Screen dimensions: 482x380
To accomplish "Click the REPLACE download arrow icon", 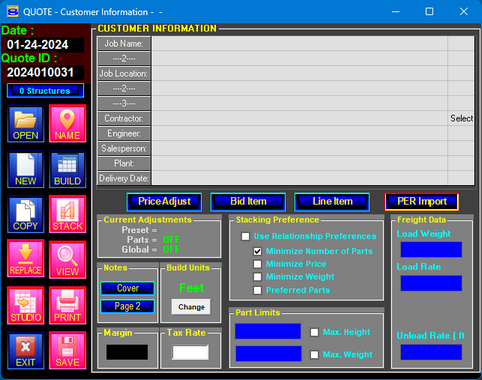I will (26, 259).
